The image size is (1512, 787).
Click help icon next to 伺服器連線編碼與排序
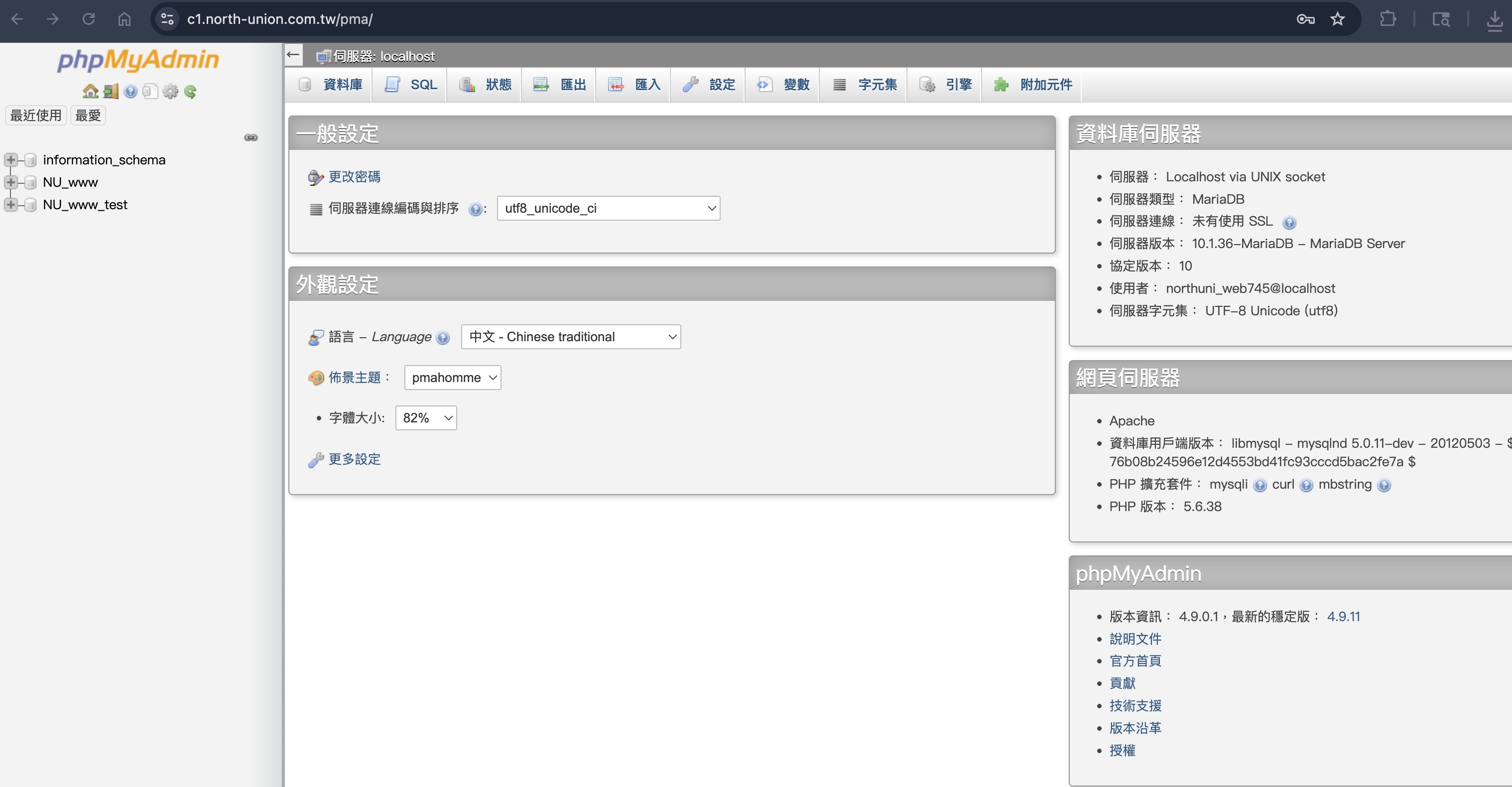(x=476, y=209)
